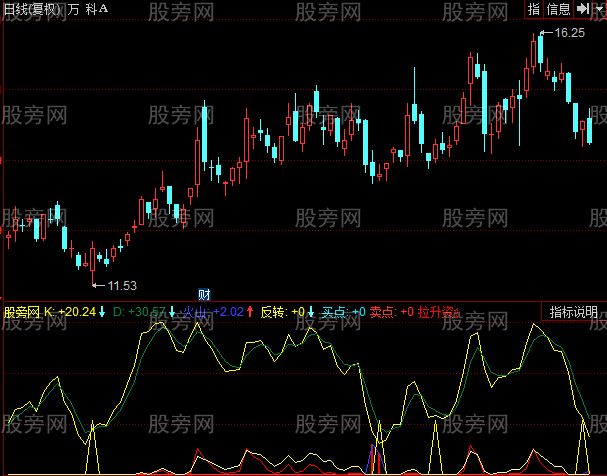Click the 卖点 indicator label

pyautogui.click(x=381, y=312)
